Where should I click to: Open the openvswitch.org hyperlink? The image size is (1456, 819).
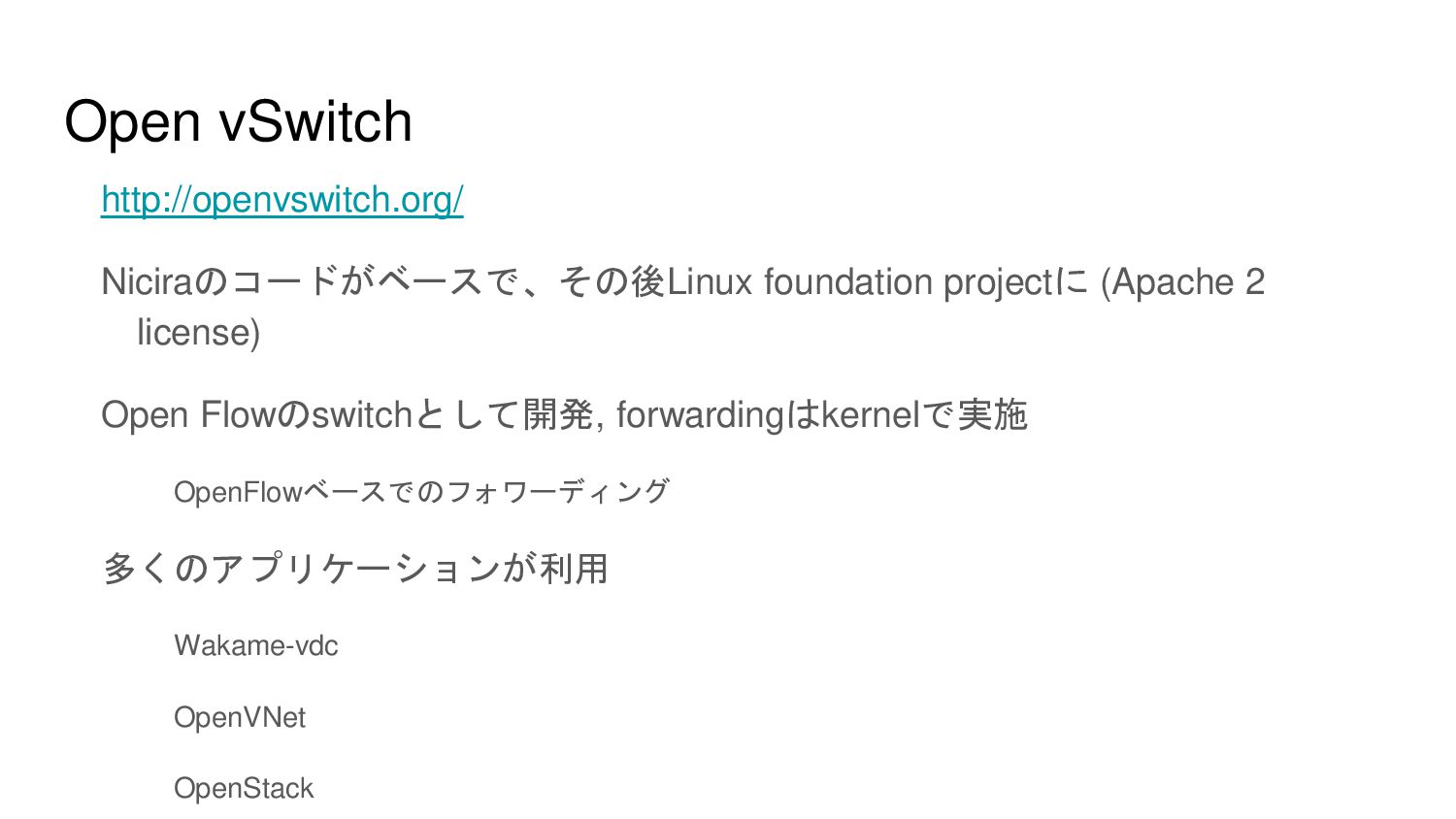point(282,200)
